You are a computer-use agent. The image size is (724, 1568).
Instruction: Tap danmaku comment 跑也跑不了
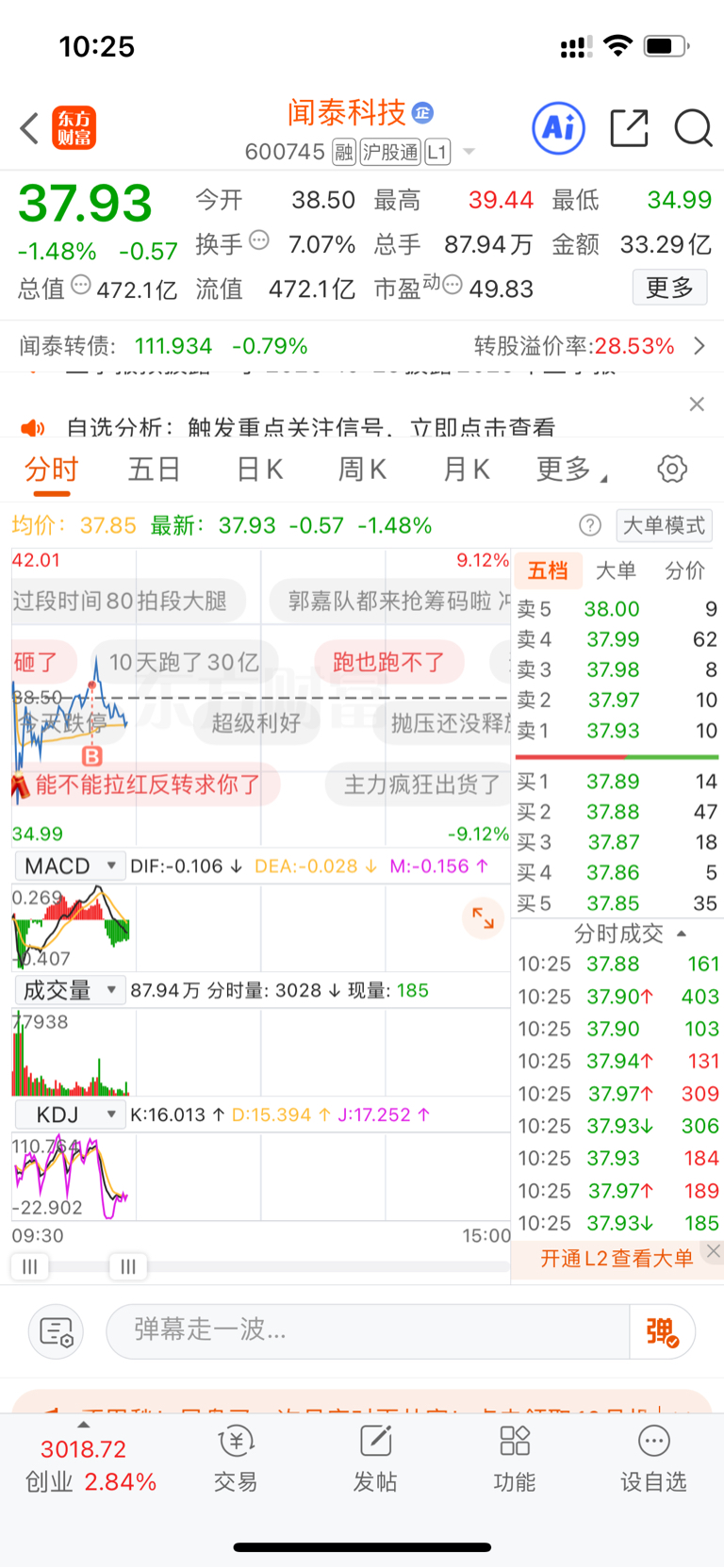(x=388, y=662)
